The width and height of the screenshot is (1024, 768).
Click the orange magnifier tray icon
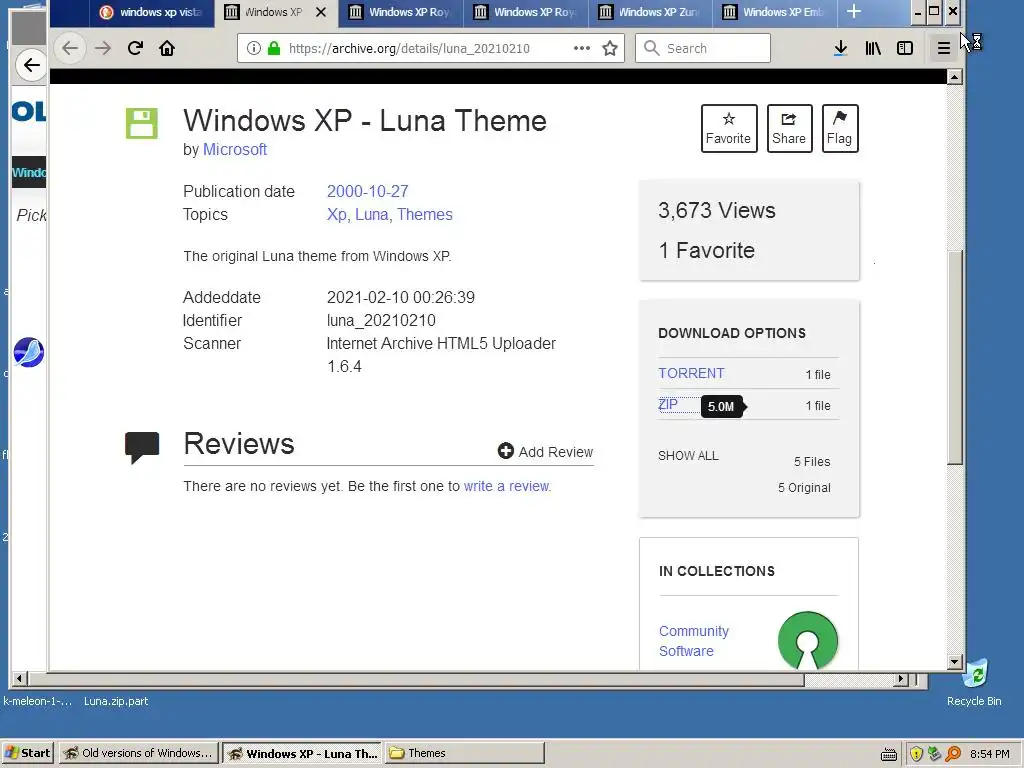click(953, 754)
